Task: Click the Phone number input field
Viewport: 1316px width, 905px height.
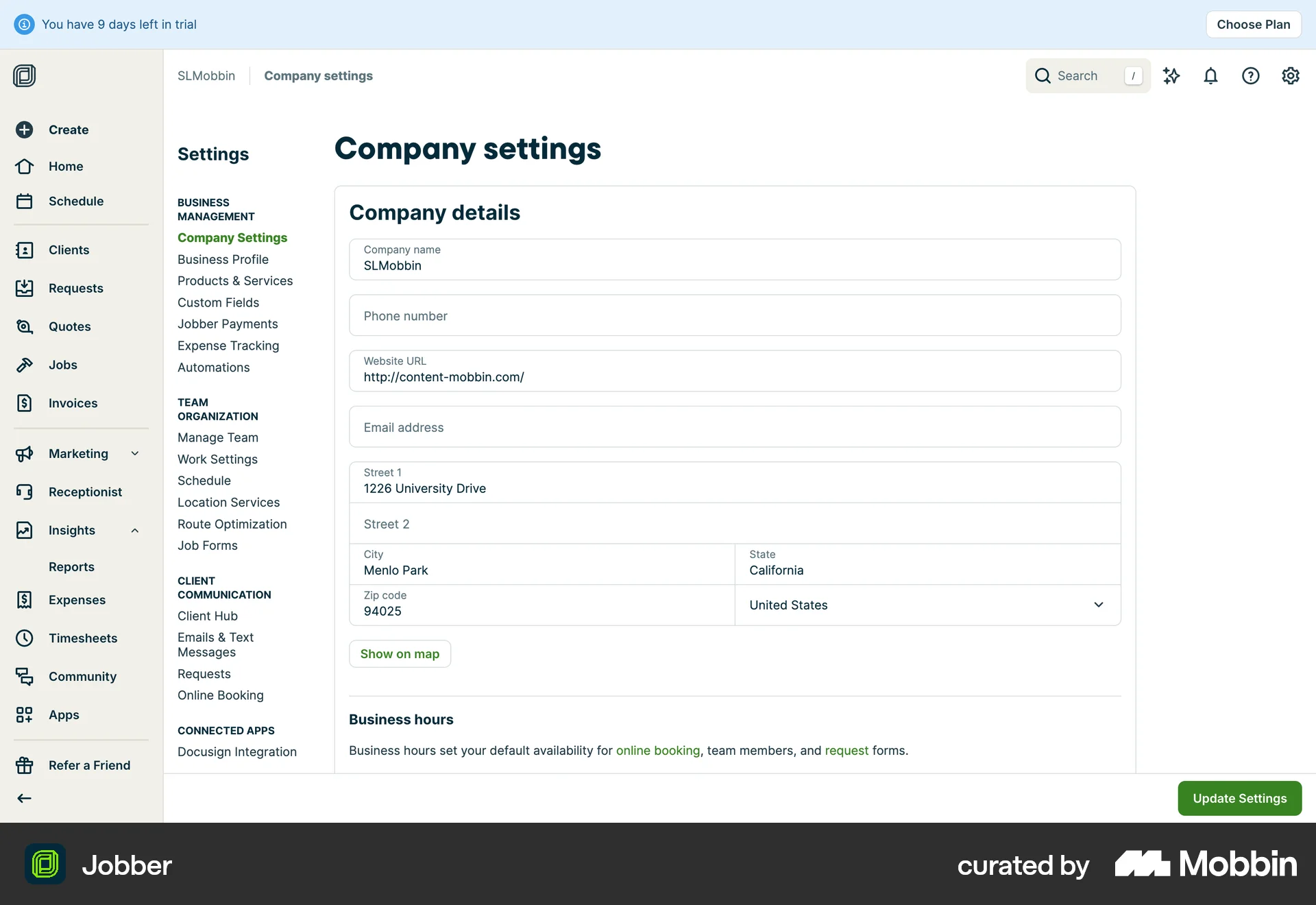Action: tap(733, 315)
